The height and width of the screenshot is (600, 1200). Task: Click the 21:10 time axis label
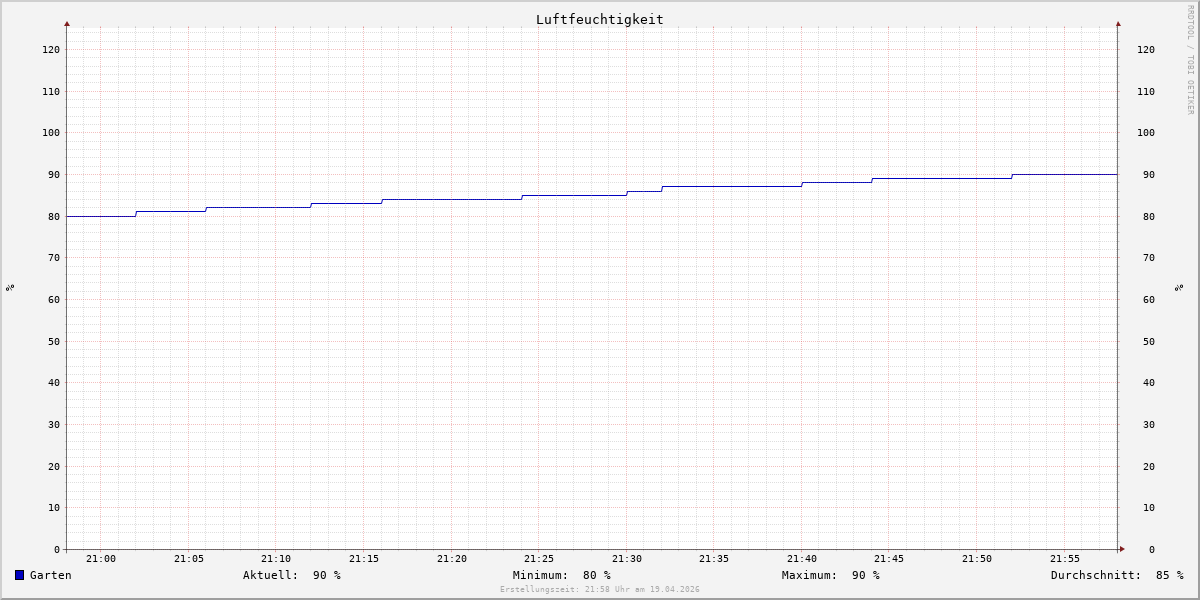tap(276, 559)
